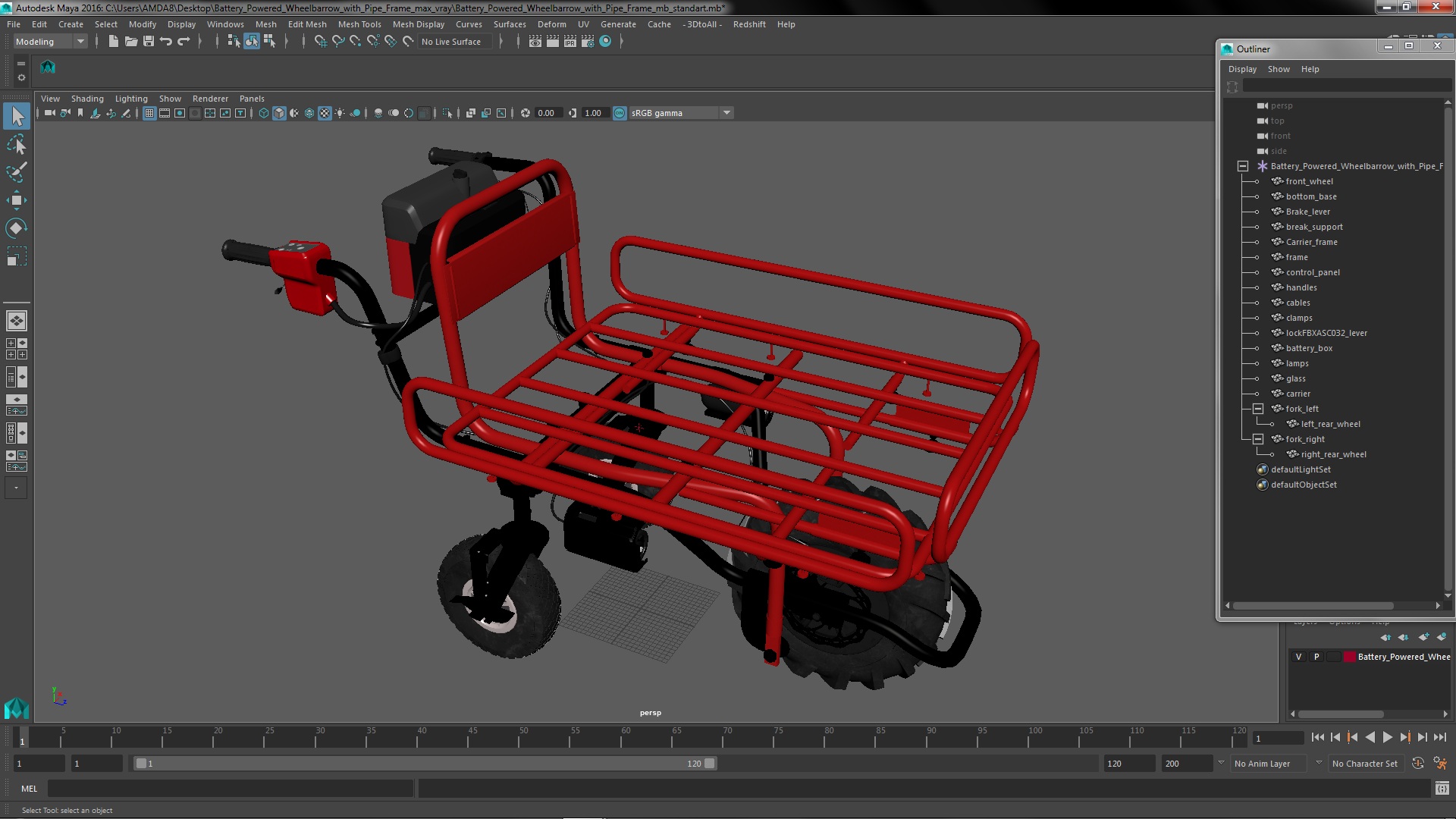
Task: Choose the Paint Selection tool
Action: (16, 172)
